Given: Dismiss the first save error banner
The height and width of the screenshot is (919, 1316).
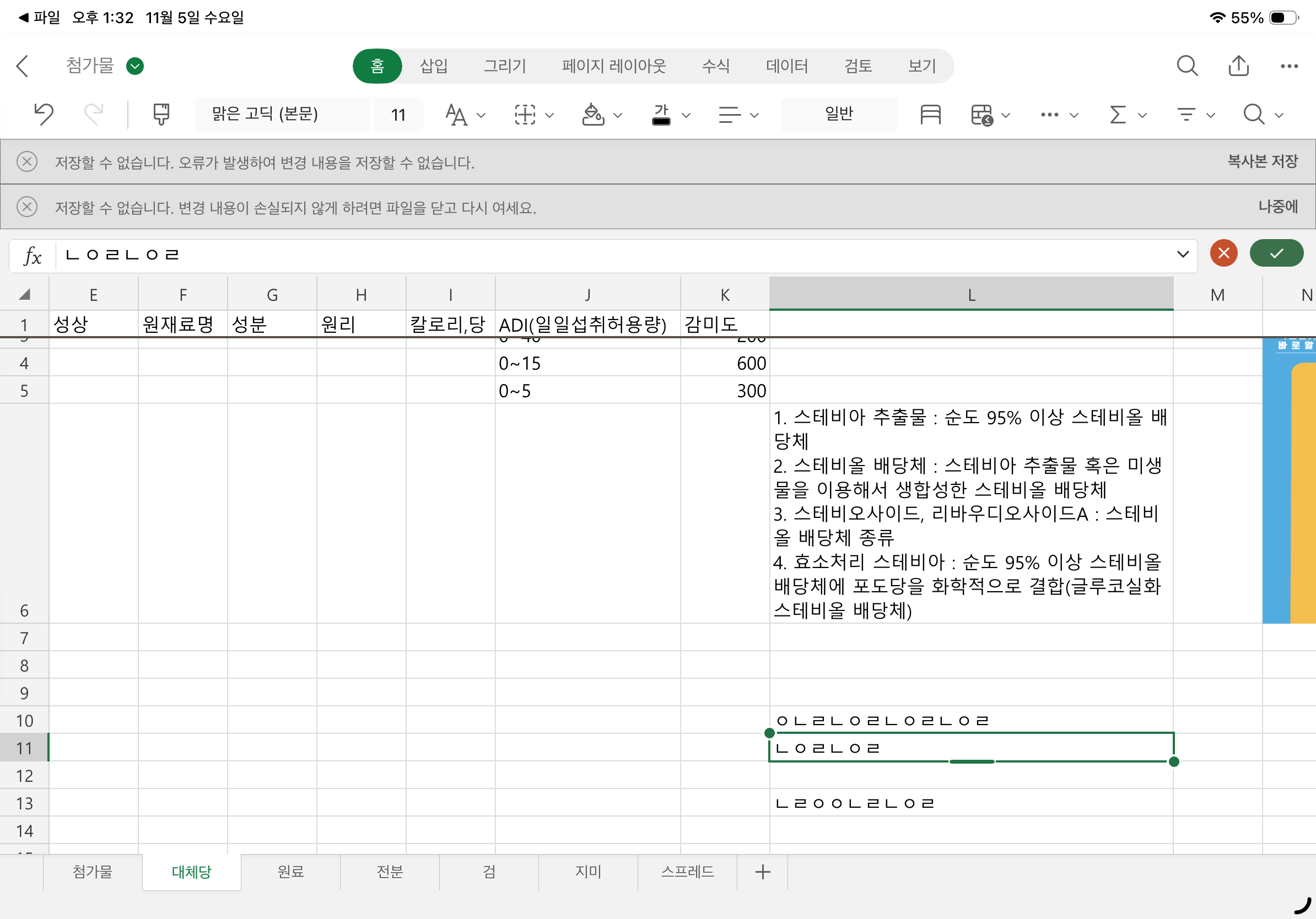Looking at the screenshot, I should coord(27,161).
